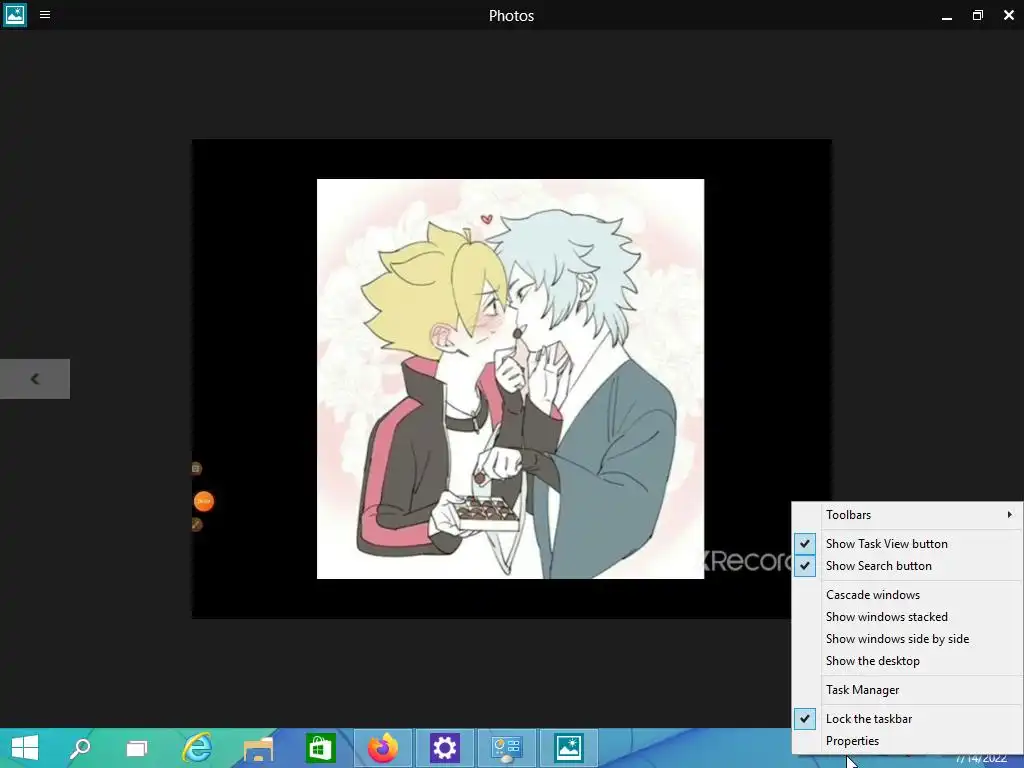Switch to Control Panel taskbar icon
The height and width of the screenshot is (768, 1024).
[507, 748]
